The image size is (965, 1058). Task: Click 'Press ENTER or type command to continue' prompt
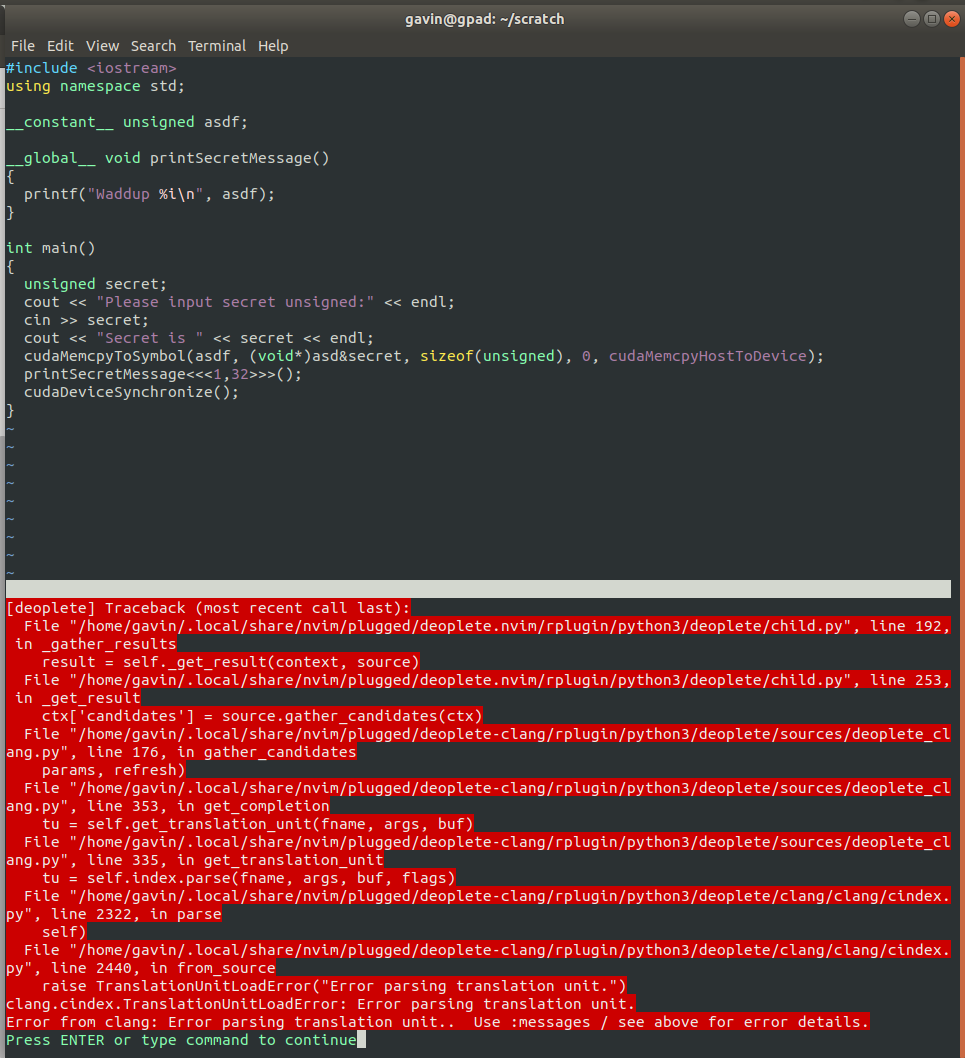181,1040
